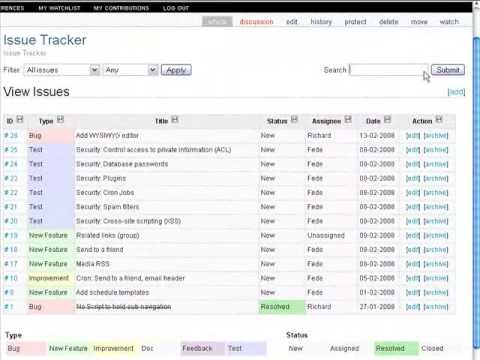Image resolution: width=480 pixels, height=360 pixels.
Task: Archive the Add WYSIWYG editor issue
Action: coord(436,136)
